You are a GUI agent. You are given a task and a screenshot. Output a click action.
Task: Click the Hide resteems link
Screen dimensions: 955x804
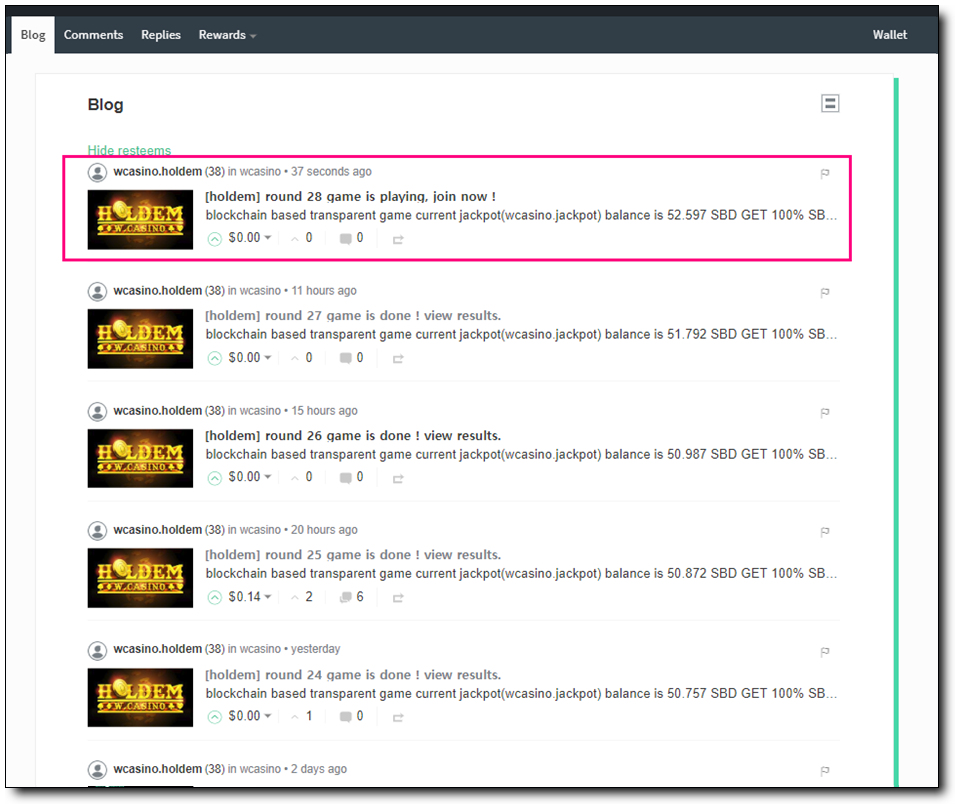[x=129, y=150]
